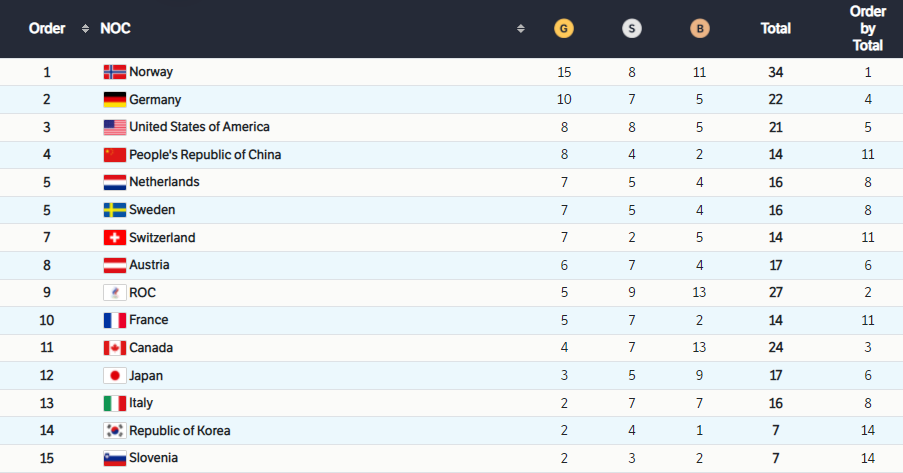The image size is (903, 473).
Task: Click the Norway flag icon
Action: coord(115,72)
